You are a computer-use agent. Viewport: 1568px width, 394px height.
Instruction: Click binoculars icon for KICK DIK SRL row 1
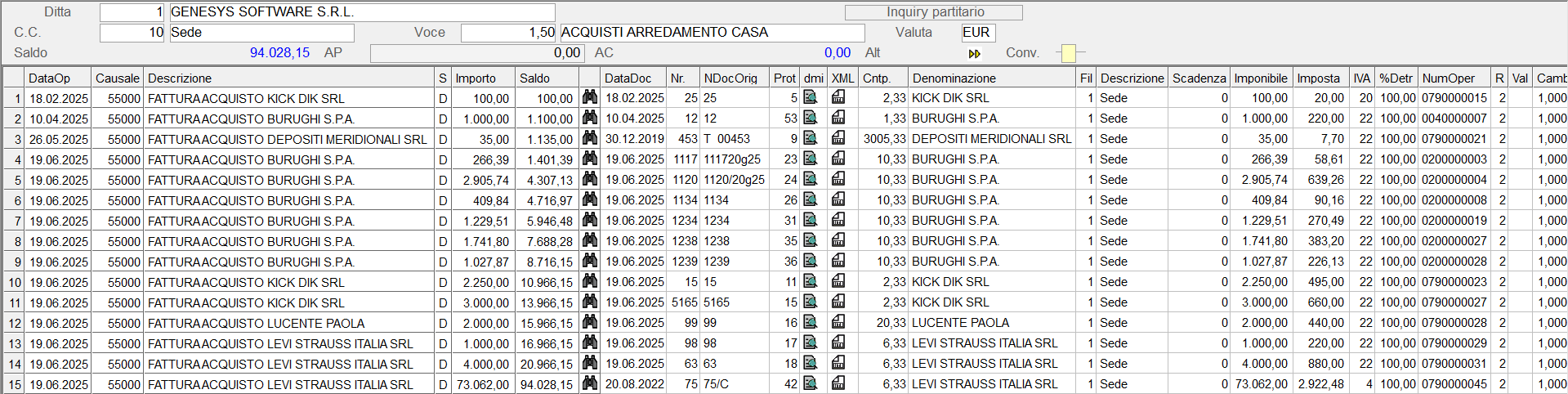pos(589,97)
